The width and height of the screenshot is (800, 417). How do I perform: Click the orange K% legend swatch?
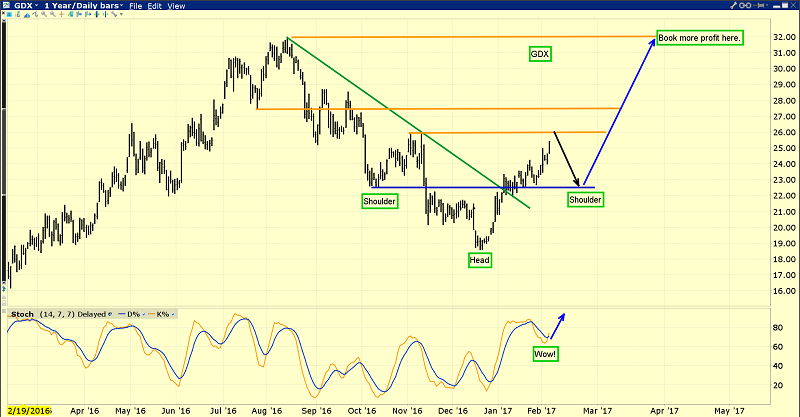click(151, 314)
